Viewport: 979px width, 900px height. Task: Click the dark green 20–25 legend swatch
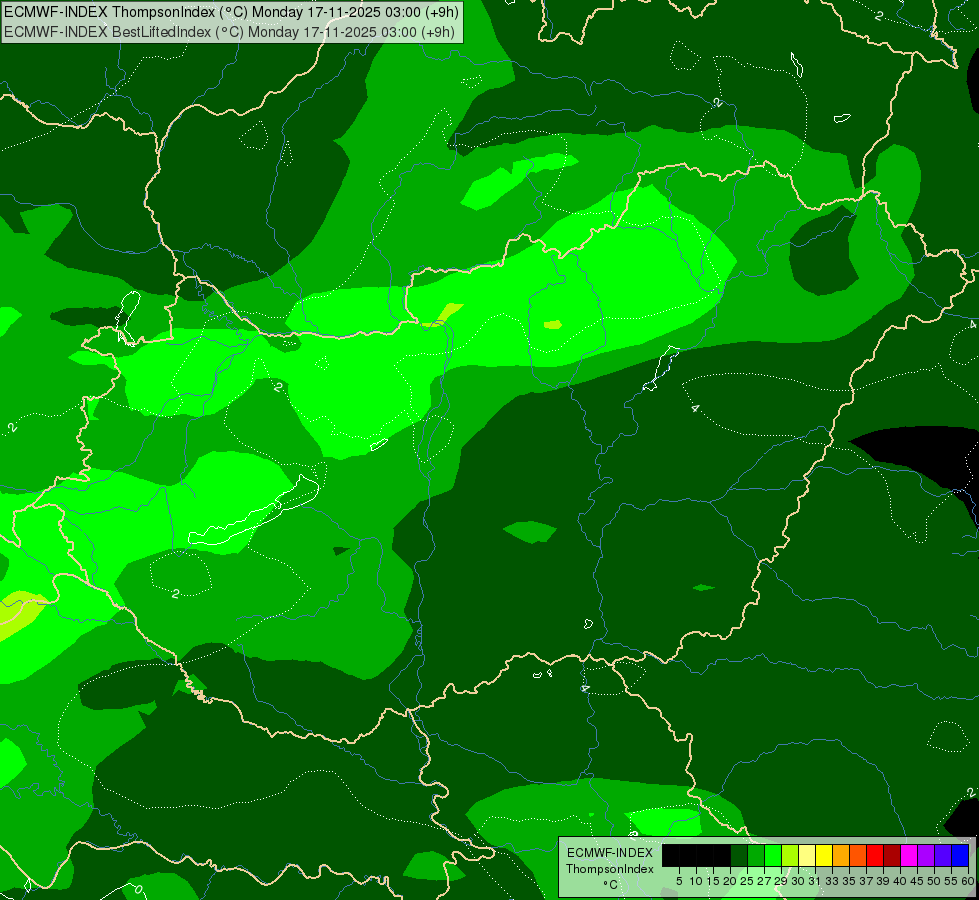tap(739, 855)
